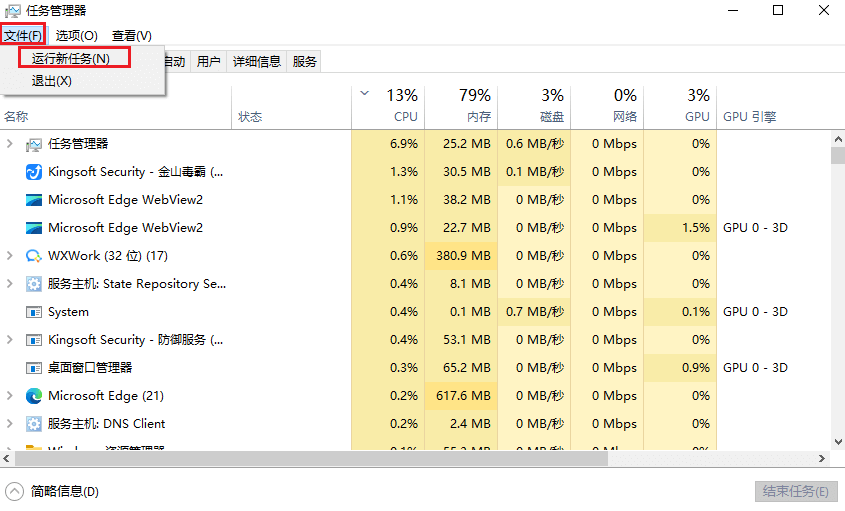Sort by the 网络 column header

pyautogui.click(x=607, y=107)
